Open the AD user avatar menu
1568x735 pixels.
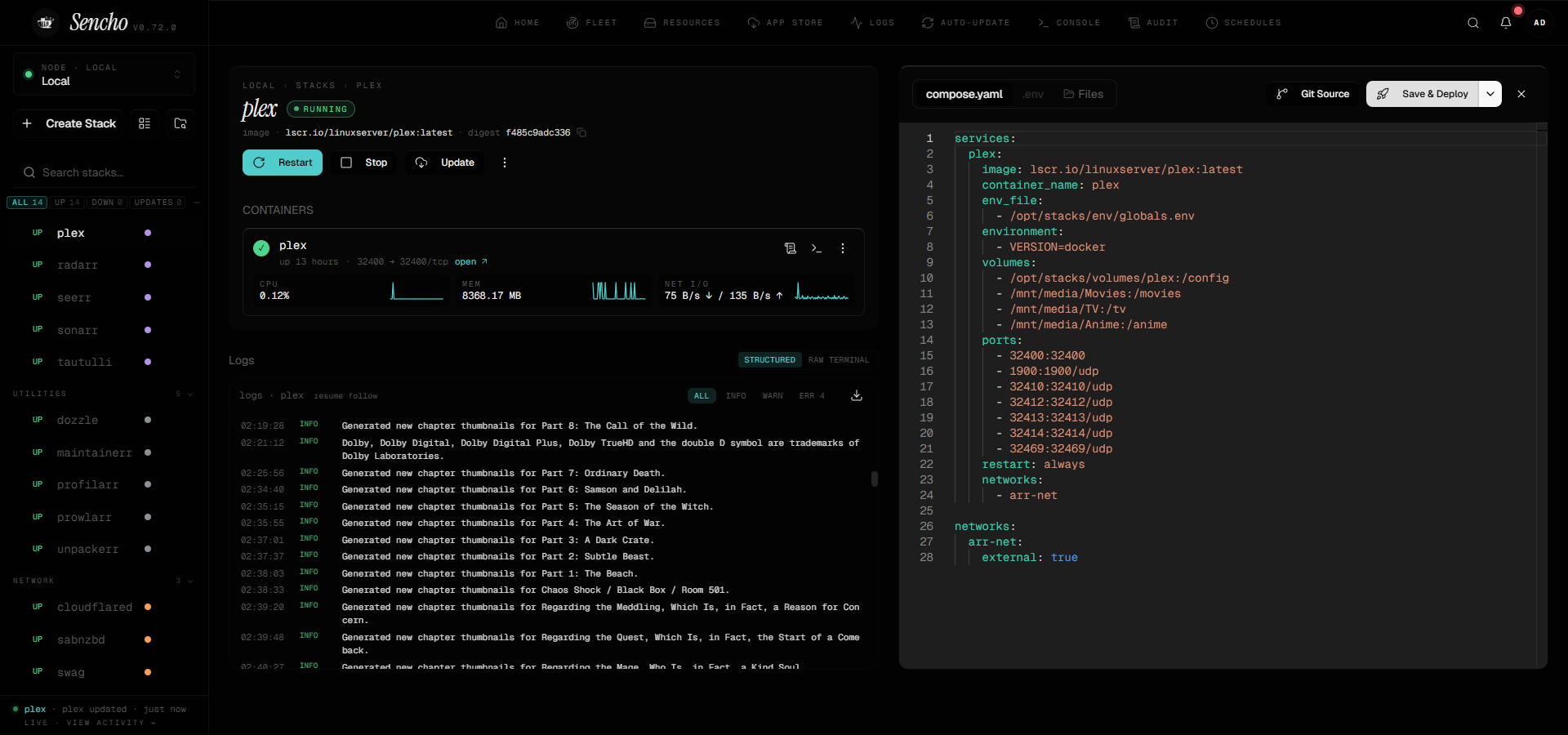pos(1539,23)
